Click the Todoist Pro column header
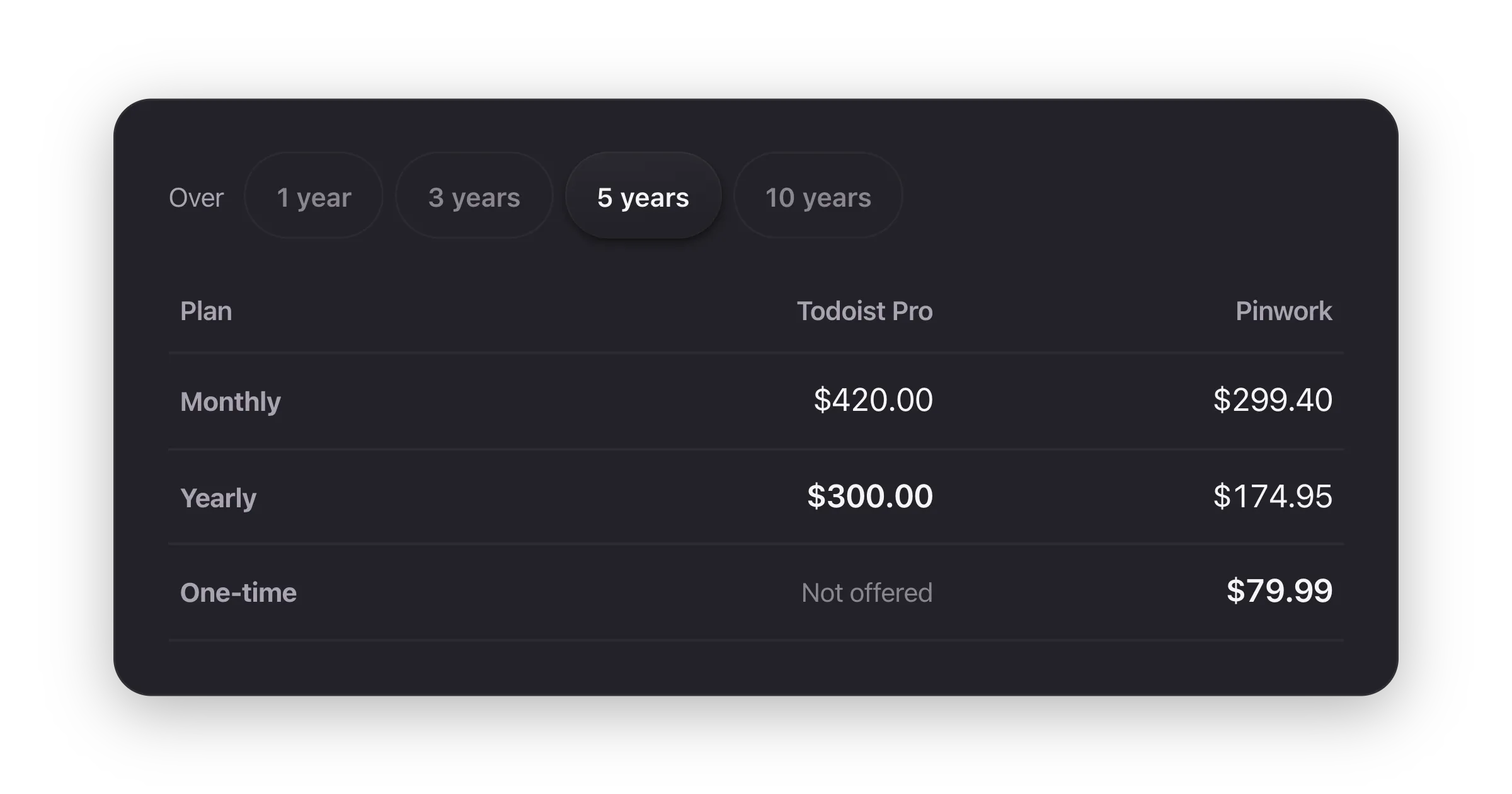This screenshot has width=1512, height=794. 864,311
